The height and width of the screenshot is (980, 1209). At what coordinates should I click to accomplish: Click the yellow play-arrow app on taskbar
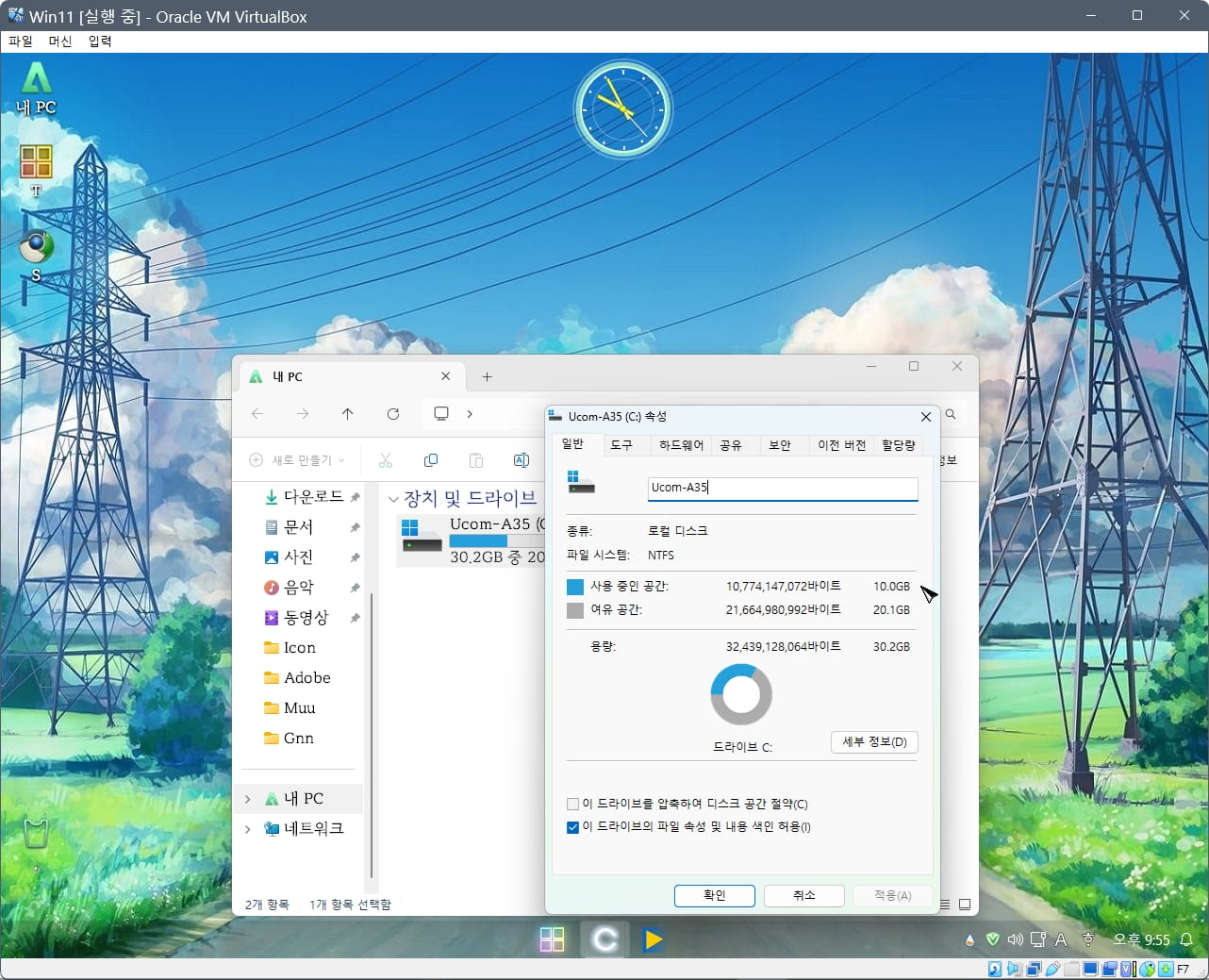pyautogui.click(x=654, y=939)
